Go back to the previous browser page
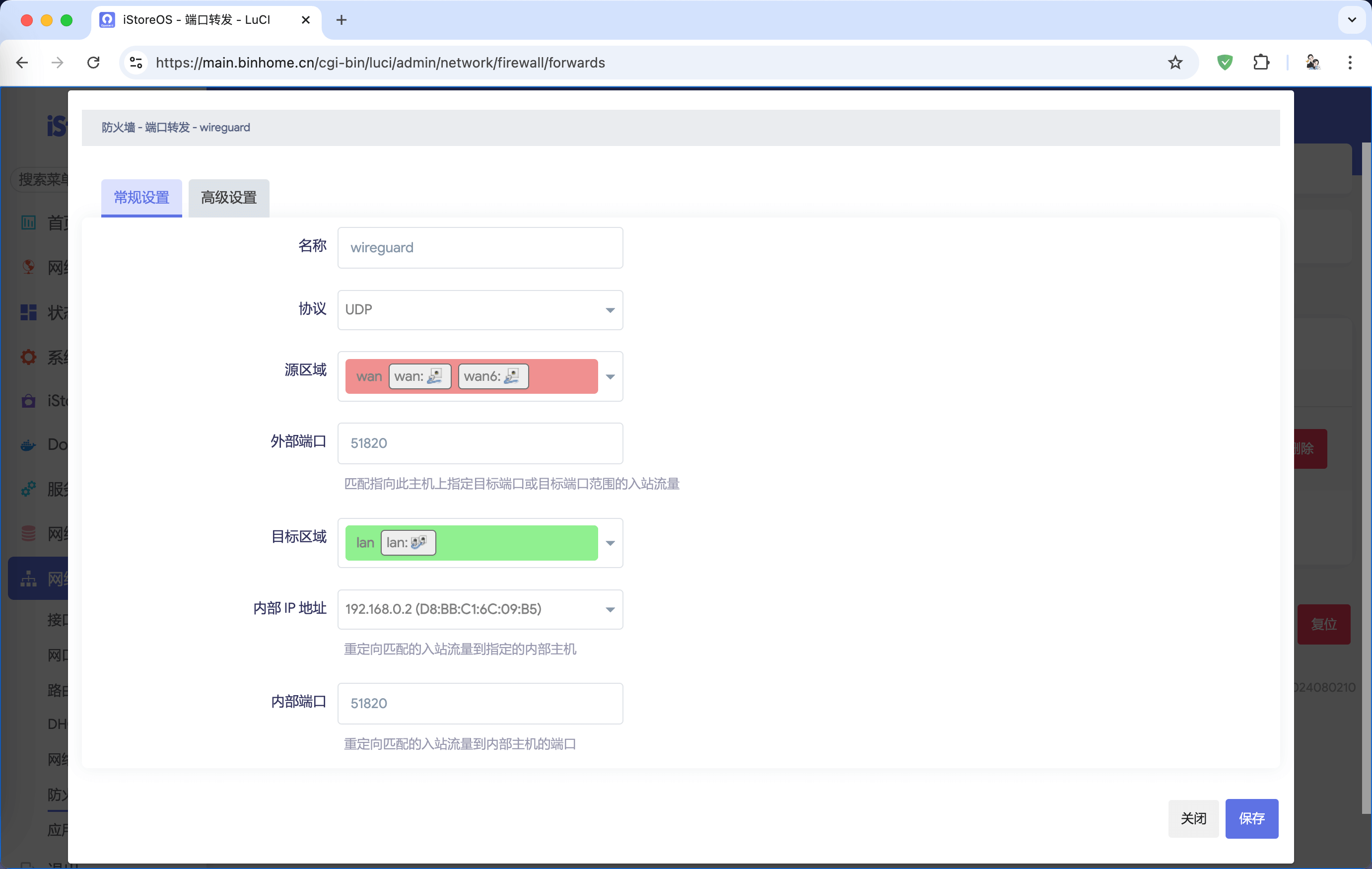Image resolution: width=1372 pixels, height=869 pixels. pos(22,63)
